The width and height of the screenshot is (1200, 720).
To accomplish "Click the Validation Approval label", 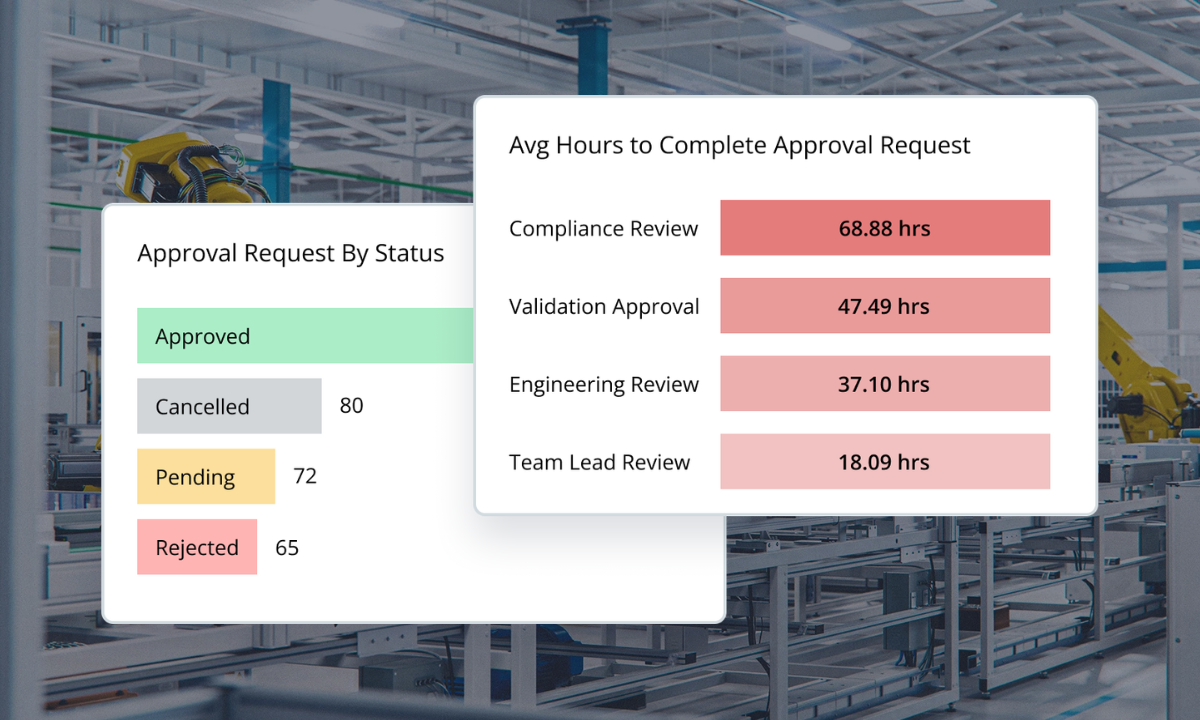I will tap(604, 306).
